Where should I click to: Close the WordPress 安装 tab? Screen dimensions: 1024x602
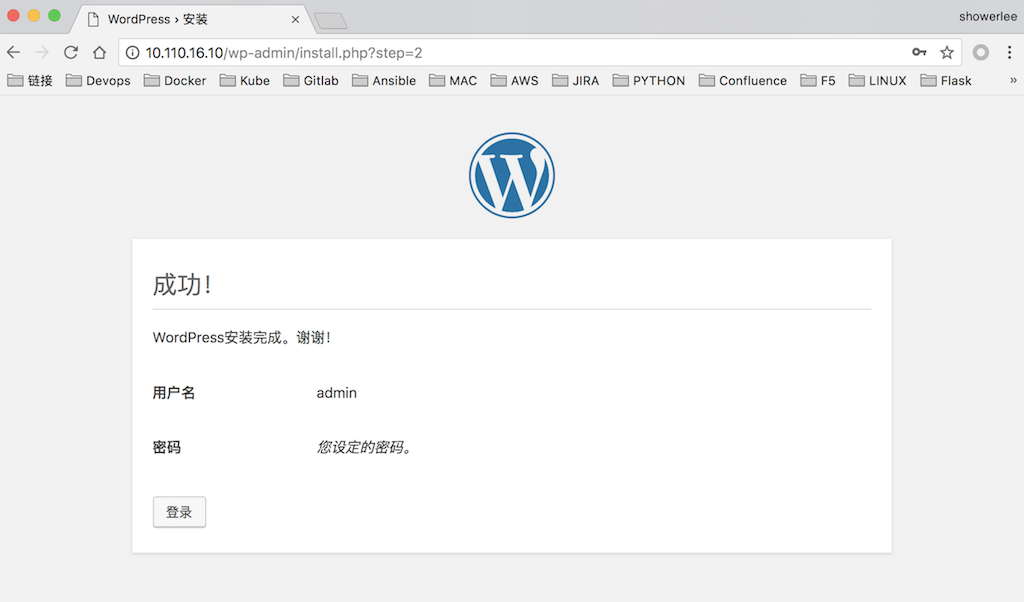(295, 20)
